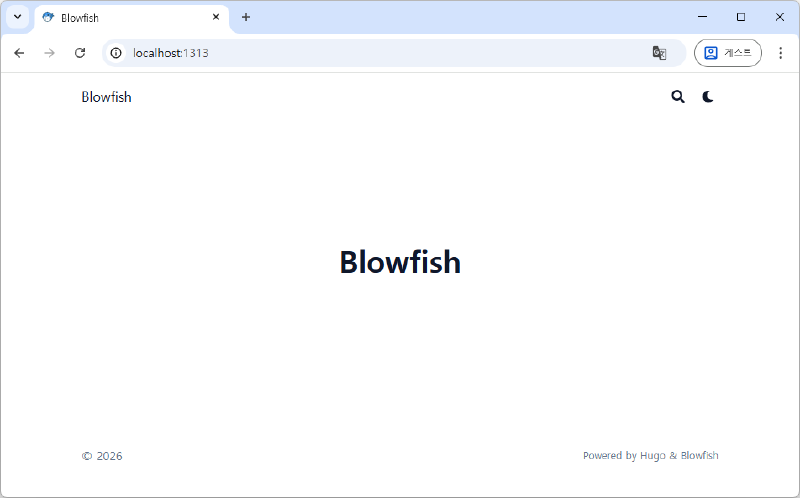View site information icon in address bar
The width and height of the screenshot is (800, 498).
click(116, 53)
